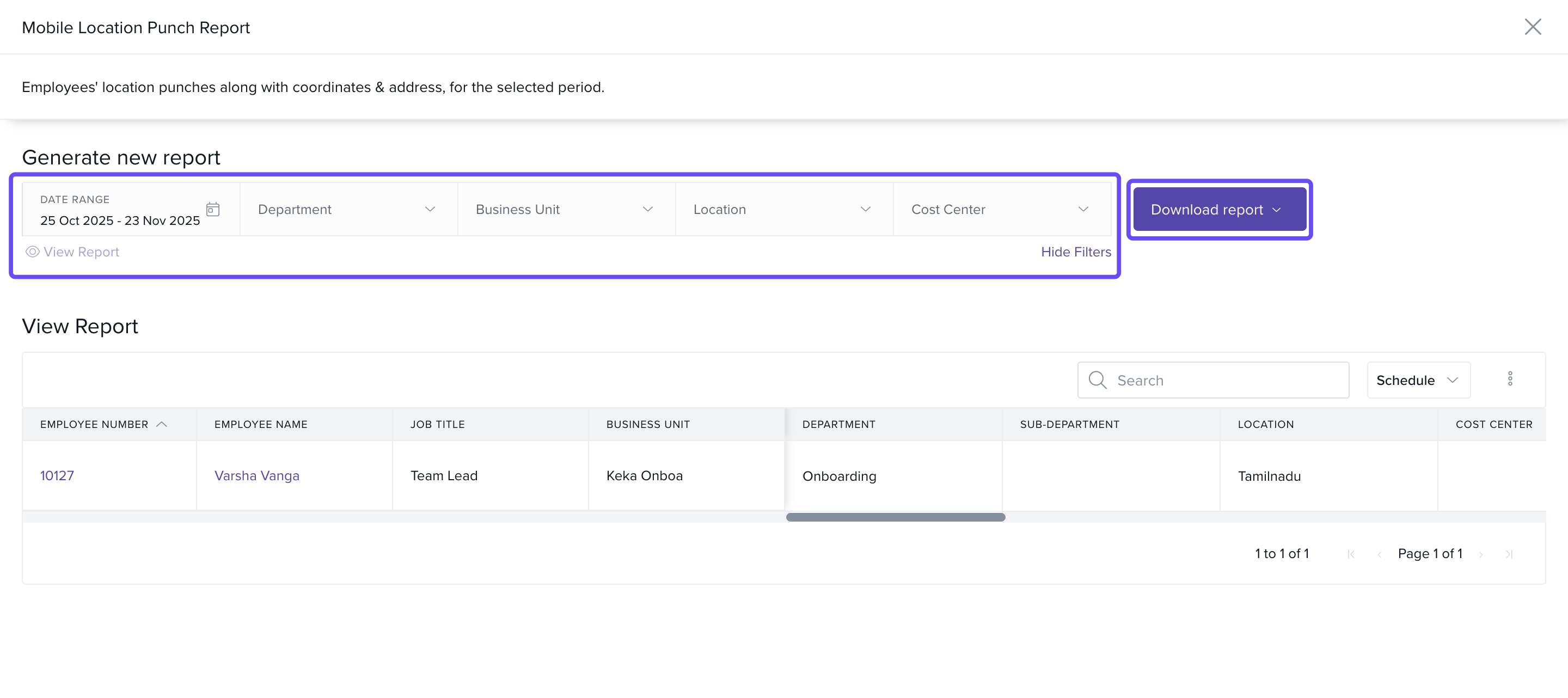1568x698 pixels.
Task: Close the Mobile Location Punch Report
Action: 1532,27
